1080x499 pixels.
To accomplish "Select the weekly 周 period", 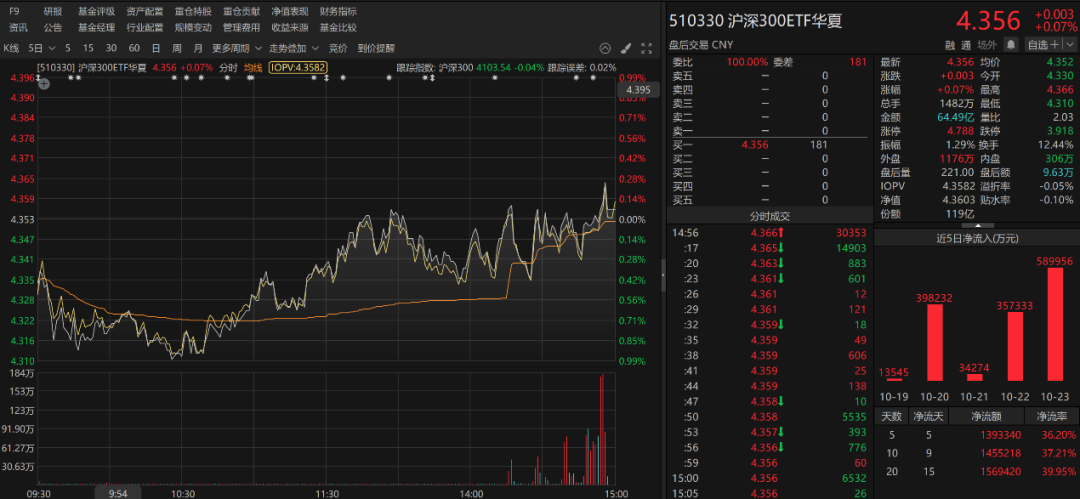I will pyautogui.click(x=177, y=48).
